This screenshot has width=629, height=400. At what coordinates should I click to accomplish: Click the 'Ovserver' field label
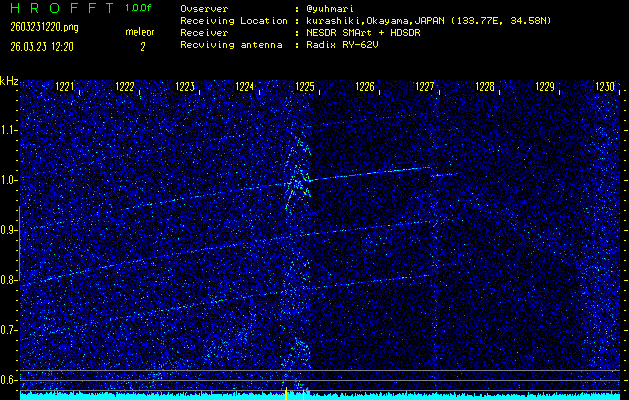click(204, 9)
